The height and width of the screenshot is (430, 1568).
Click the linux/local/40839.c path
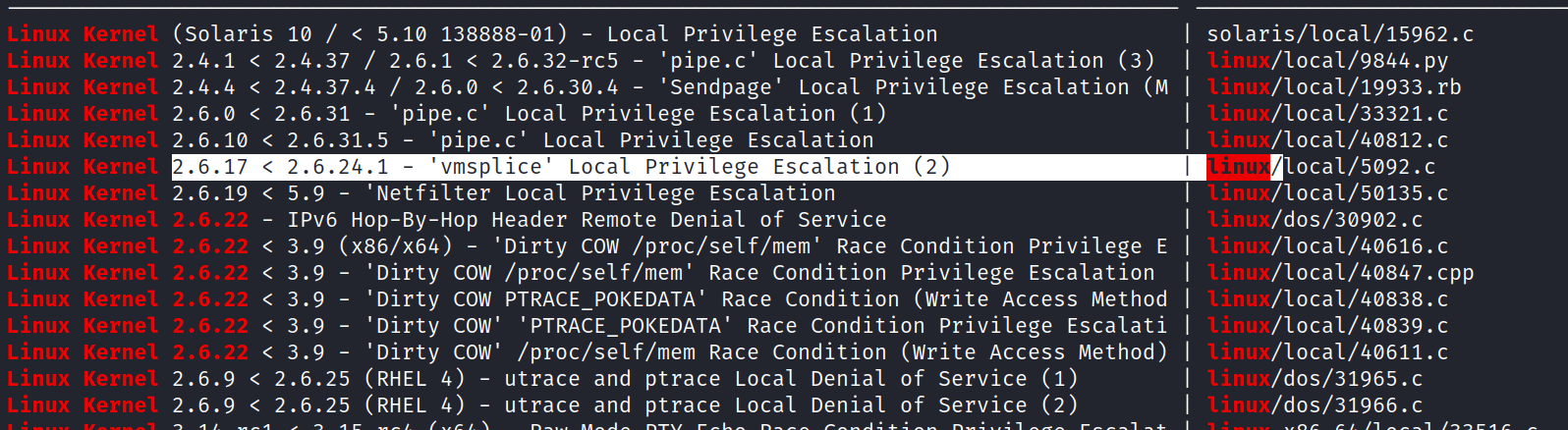click(1327, 326)
